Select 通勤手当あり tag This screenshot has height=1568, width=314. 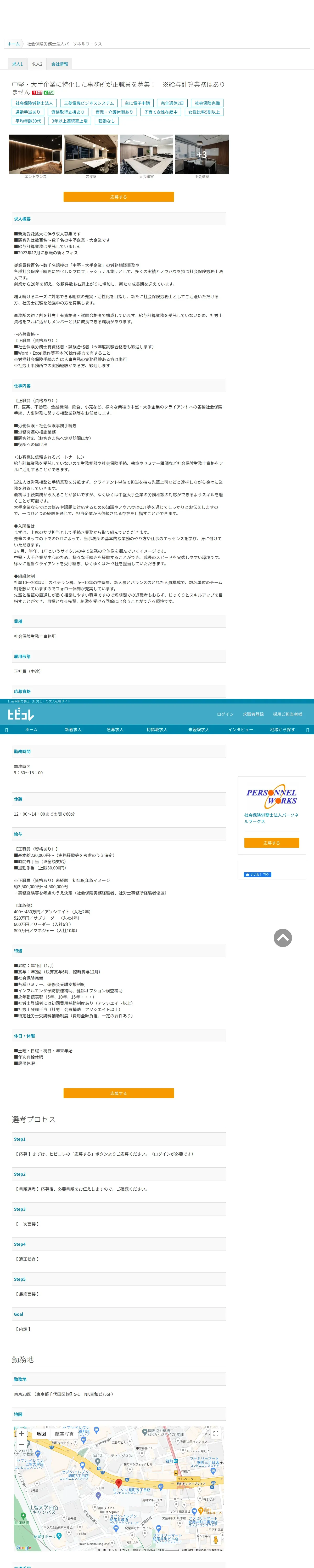(28, 112)
